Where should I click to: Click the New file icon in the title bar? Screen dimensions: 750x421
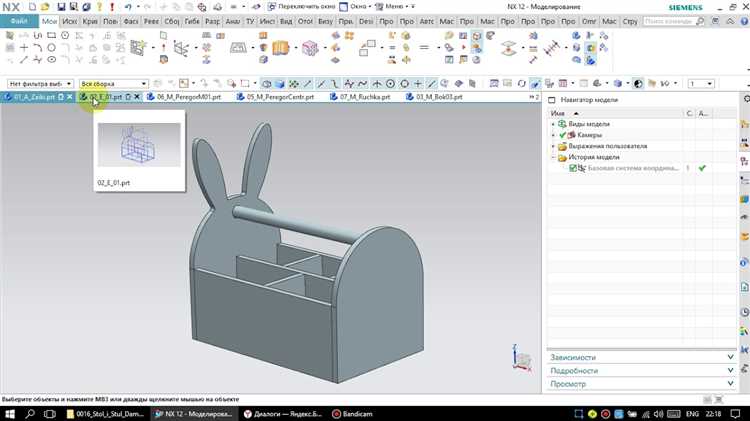tap(33, 7)
